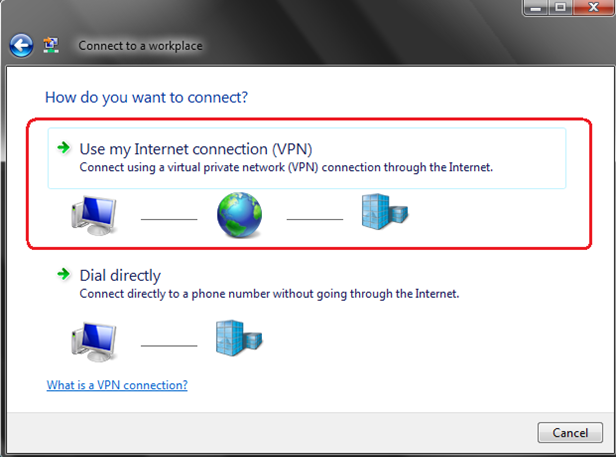This screenshot has width=616, height=457.
Task: Click the VPN option description text
Action: click(285, 168)
